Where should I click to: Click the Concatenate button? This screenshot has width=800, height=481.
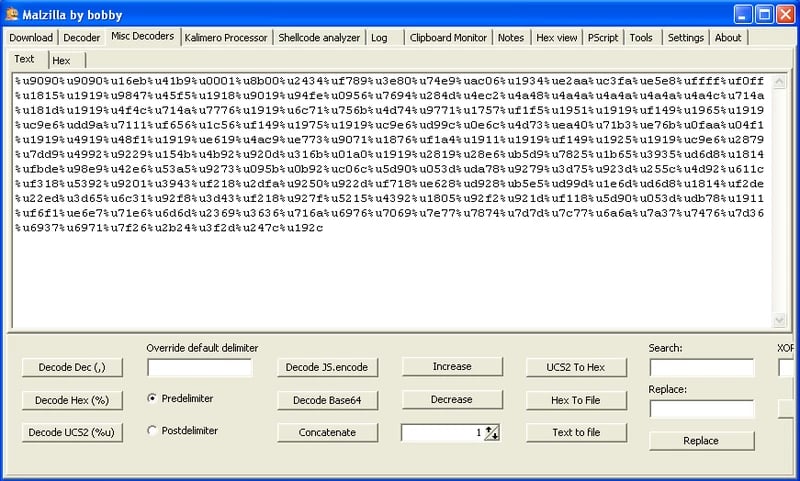click(328, 433)
